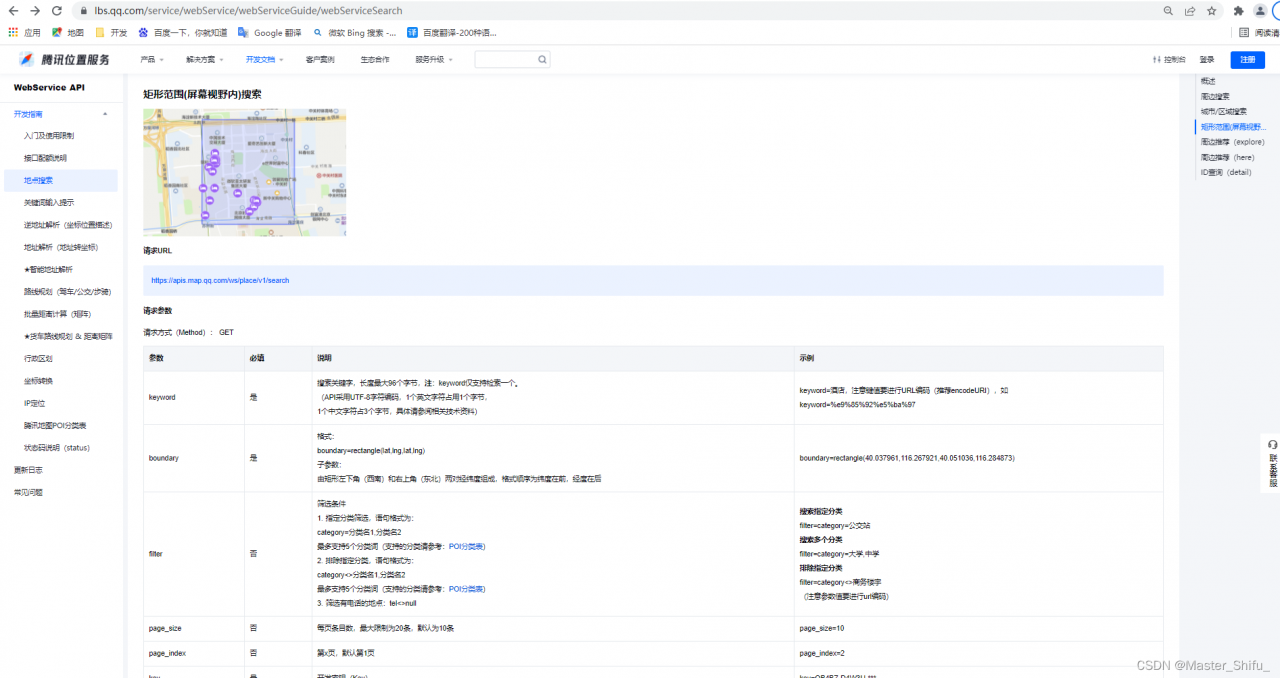This screenshot has width=1280, height=678.
Task: Open the 开发 bookmark folder
Action: coord(111,32)
